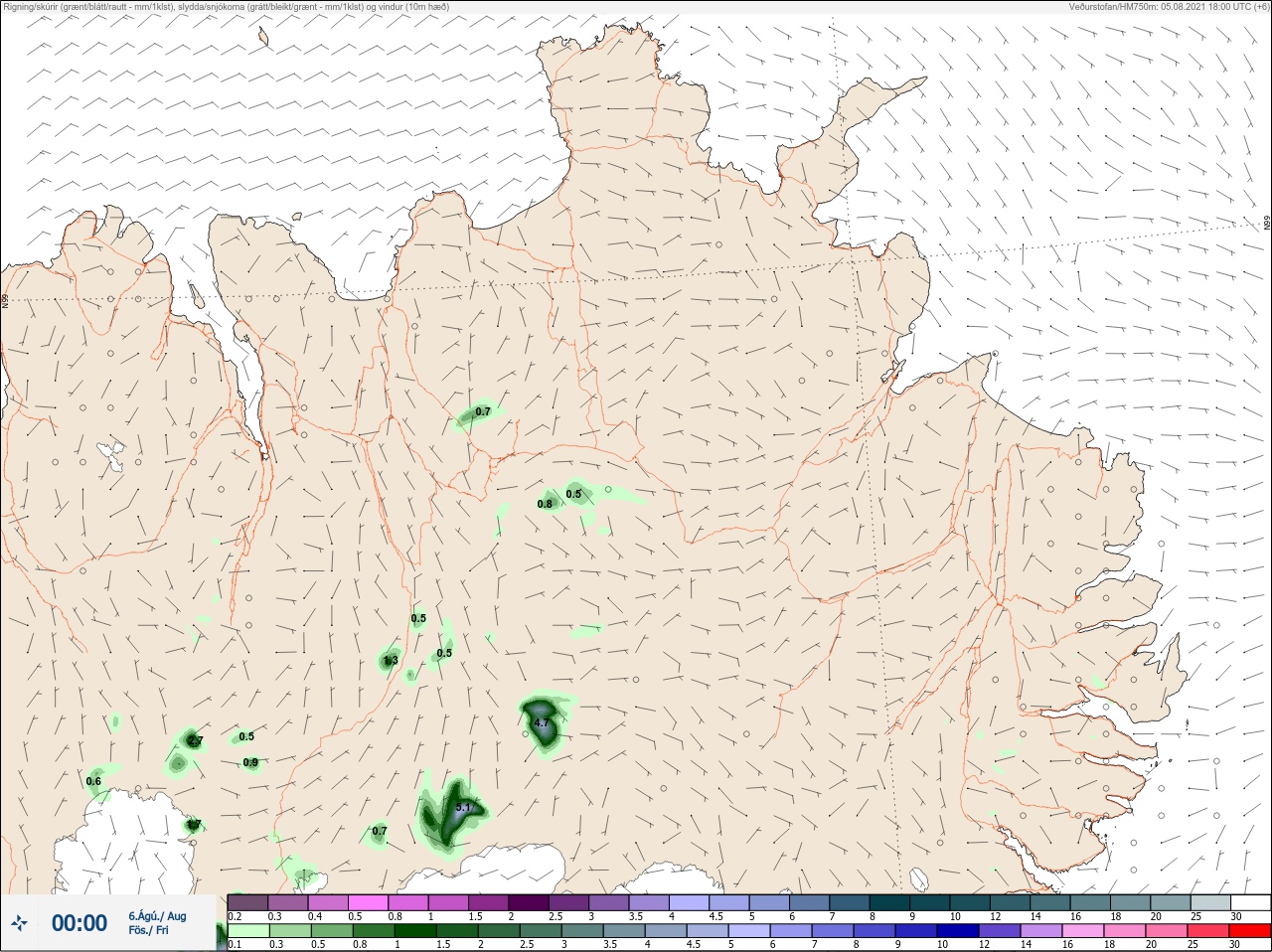
Task: Pick the pale grey 25 swatch in top legend
Action: (1209, 902)
